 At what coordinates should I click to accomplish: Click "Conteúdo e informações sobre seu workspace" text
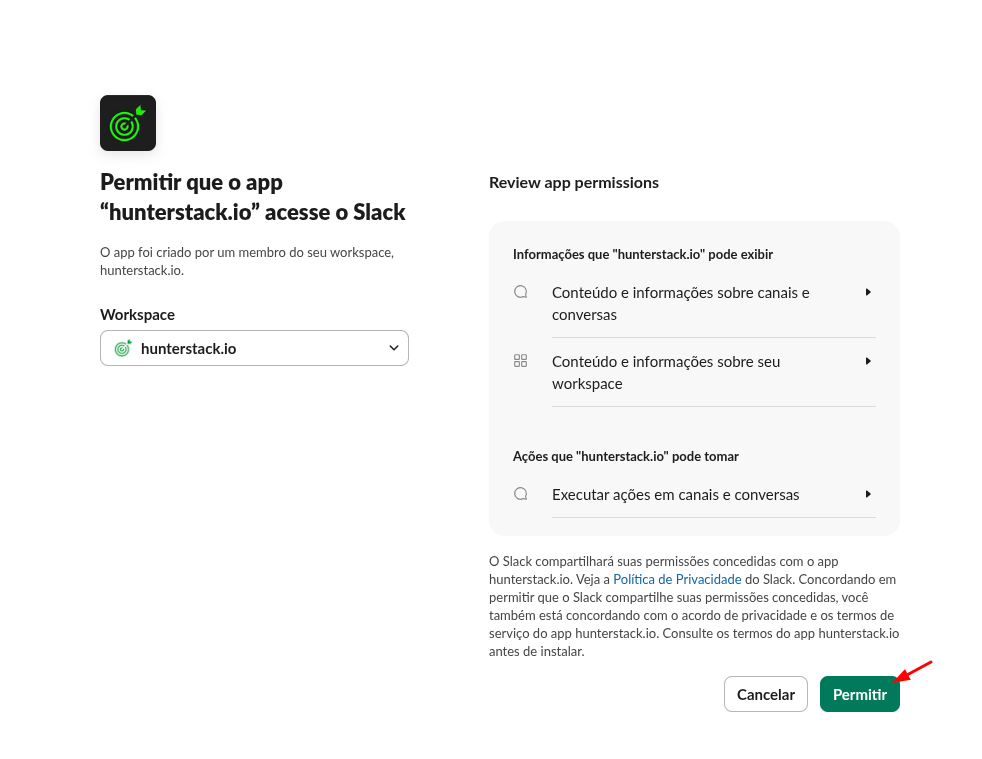(x=666, y=373)
